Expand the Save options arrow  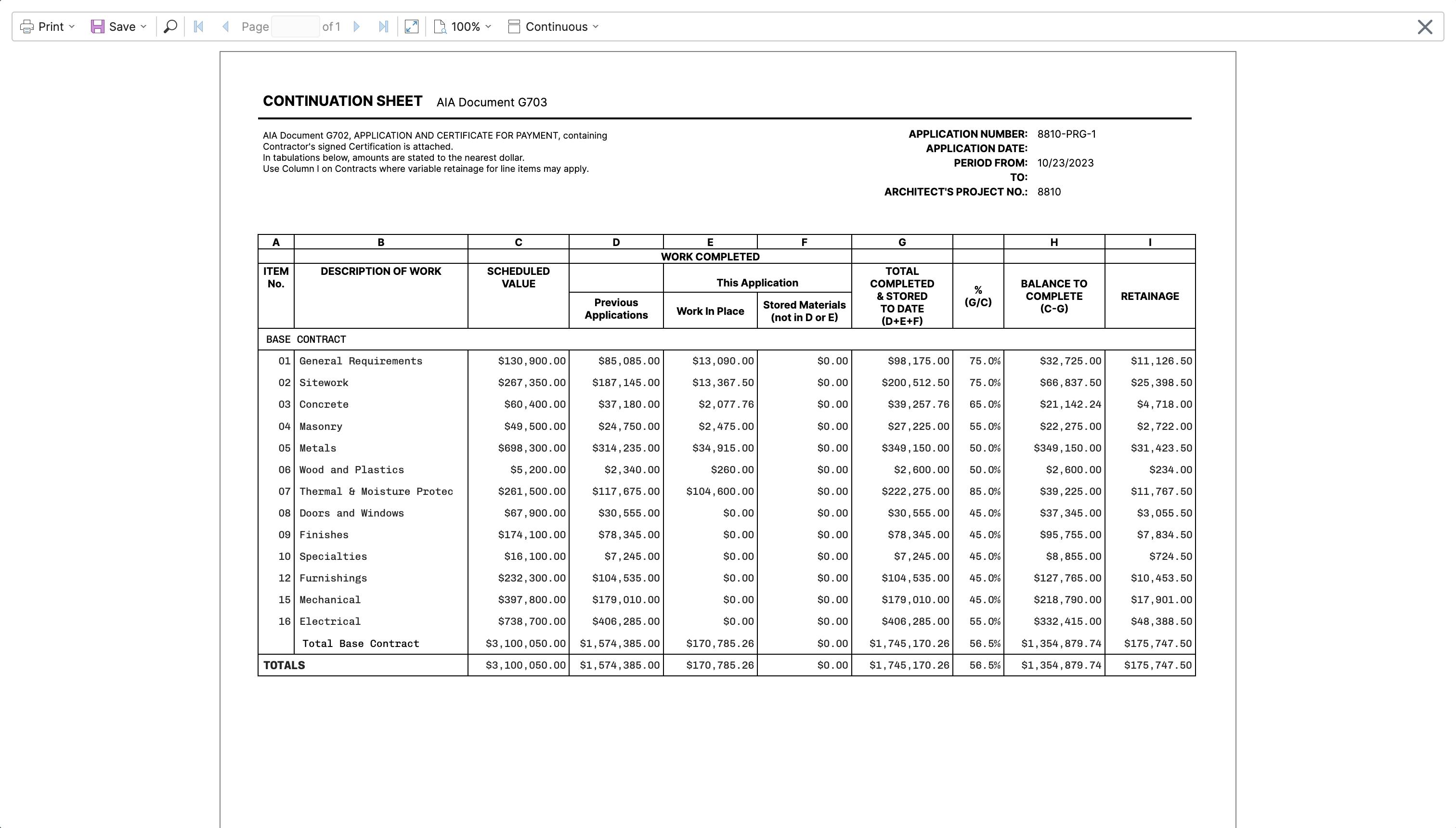point(143,27)
